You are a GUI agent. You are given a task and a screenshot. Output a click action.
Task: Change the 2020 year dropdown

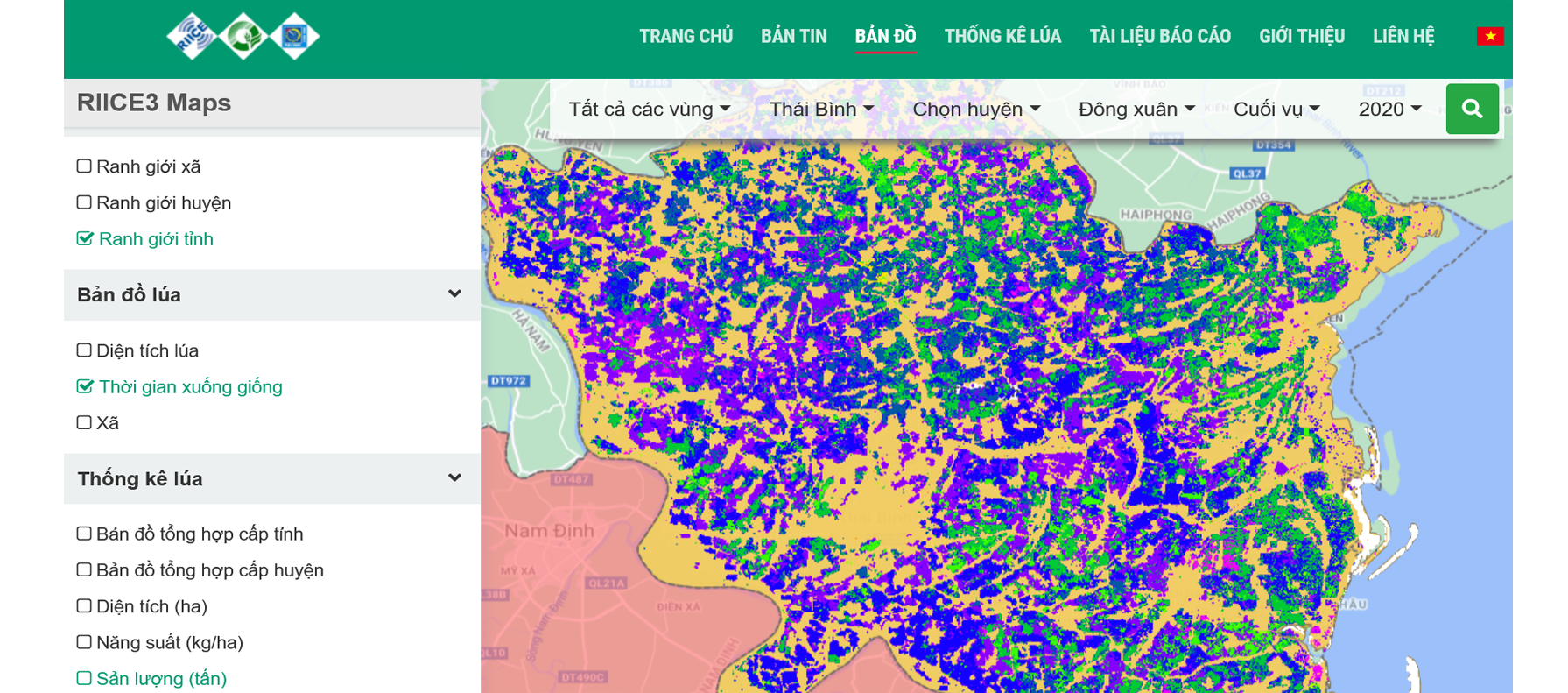click(x=1389, y=110)
